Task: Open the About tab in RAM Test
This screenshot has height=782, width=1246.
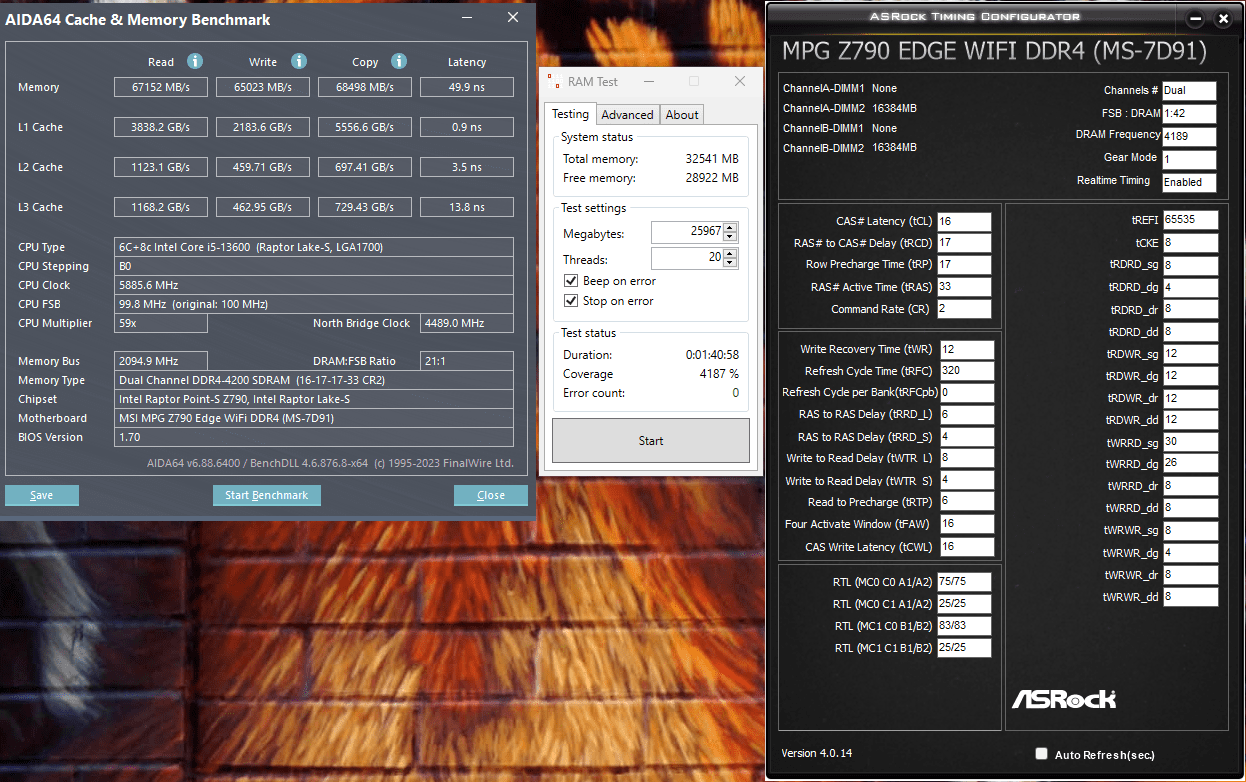Action: click(682, 115)
